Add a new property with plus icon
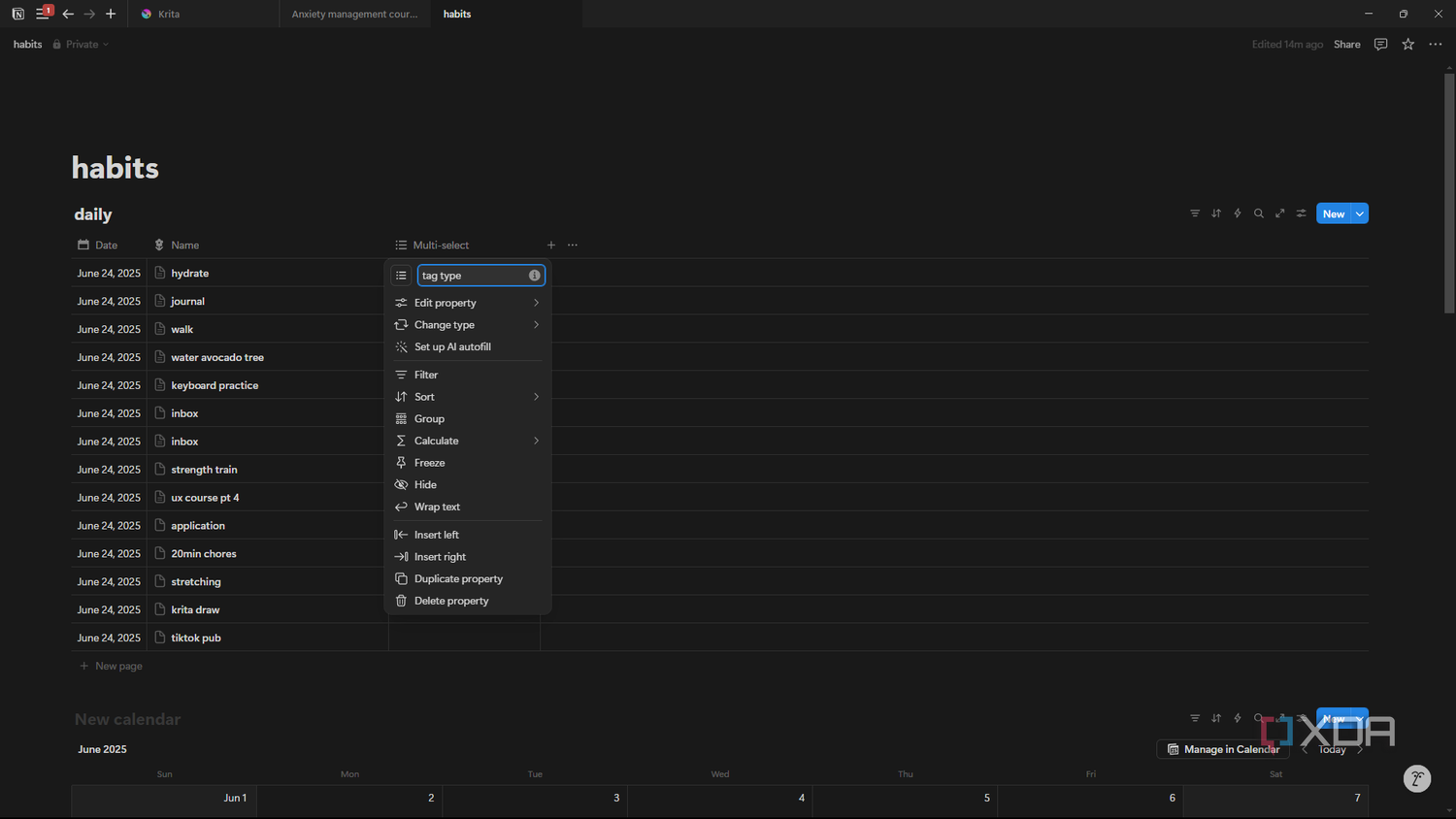 point(551,246)
